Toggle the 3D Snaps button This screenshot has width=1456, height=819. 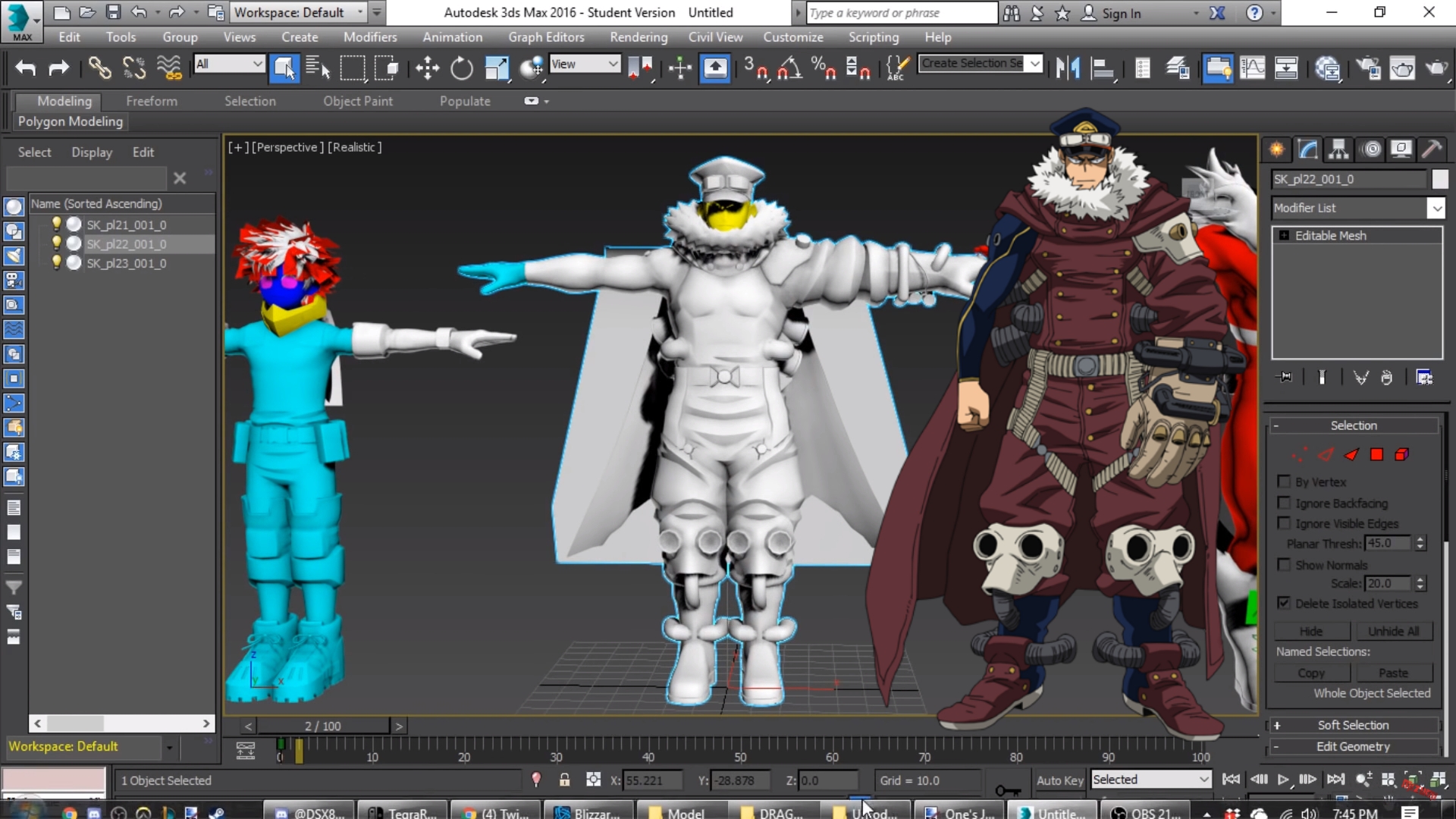tap(755, 68)
